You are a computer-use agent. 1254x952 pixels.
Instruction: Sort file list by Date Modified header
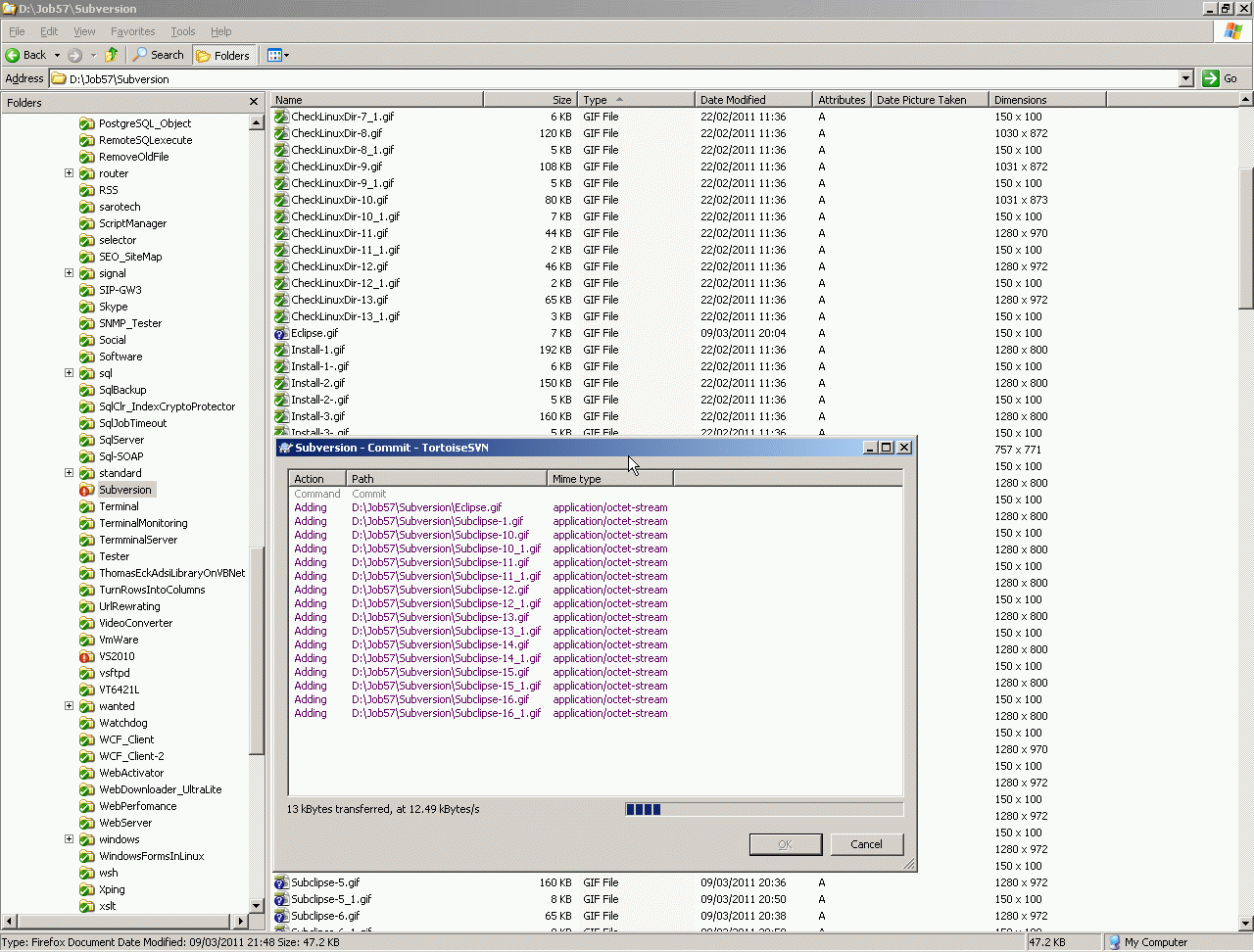(x=753, y=100)
